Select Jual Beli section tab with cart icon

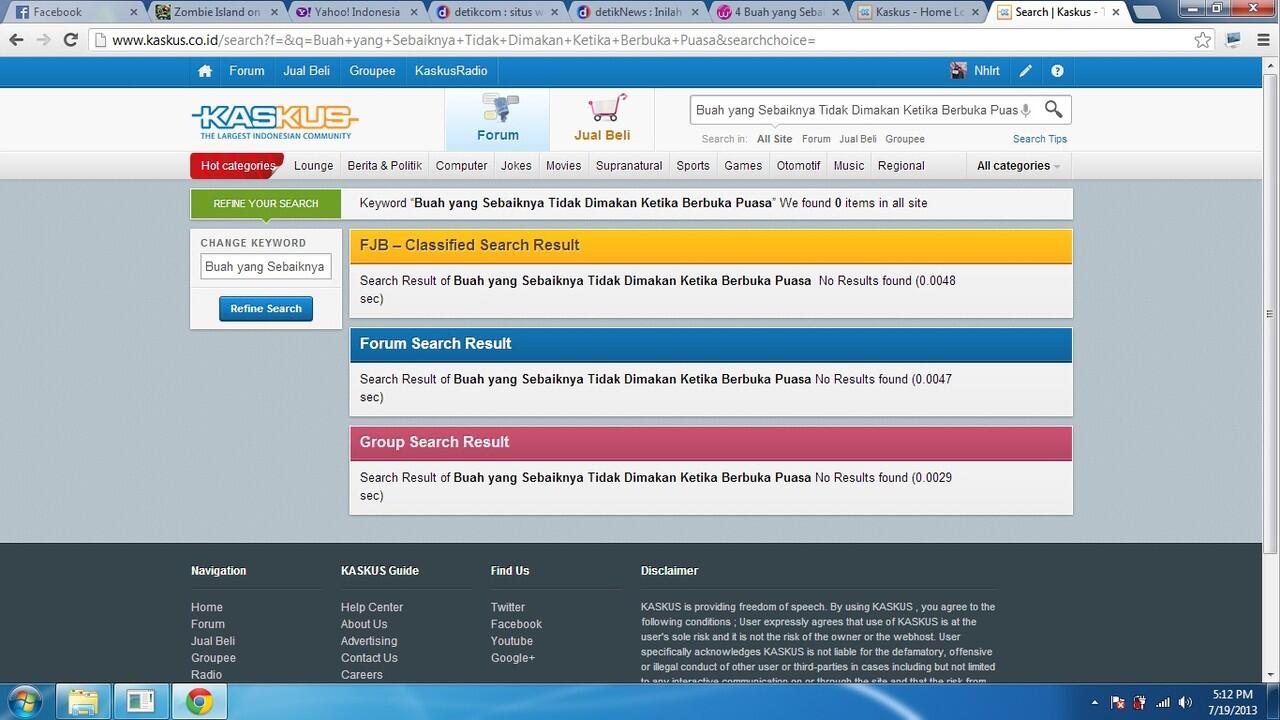(602, 119)
